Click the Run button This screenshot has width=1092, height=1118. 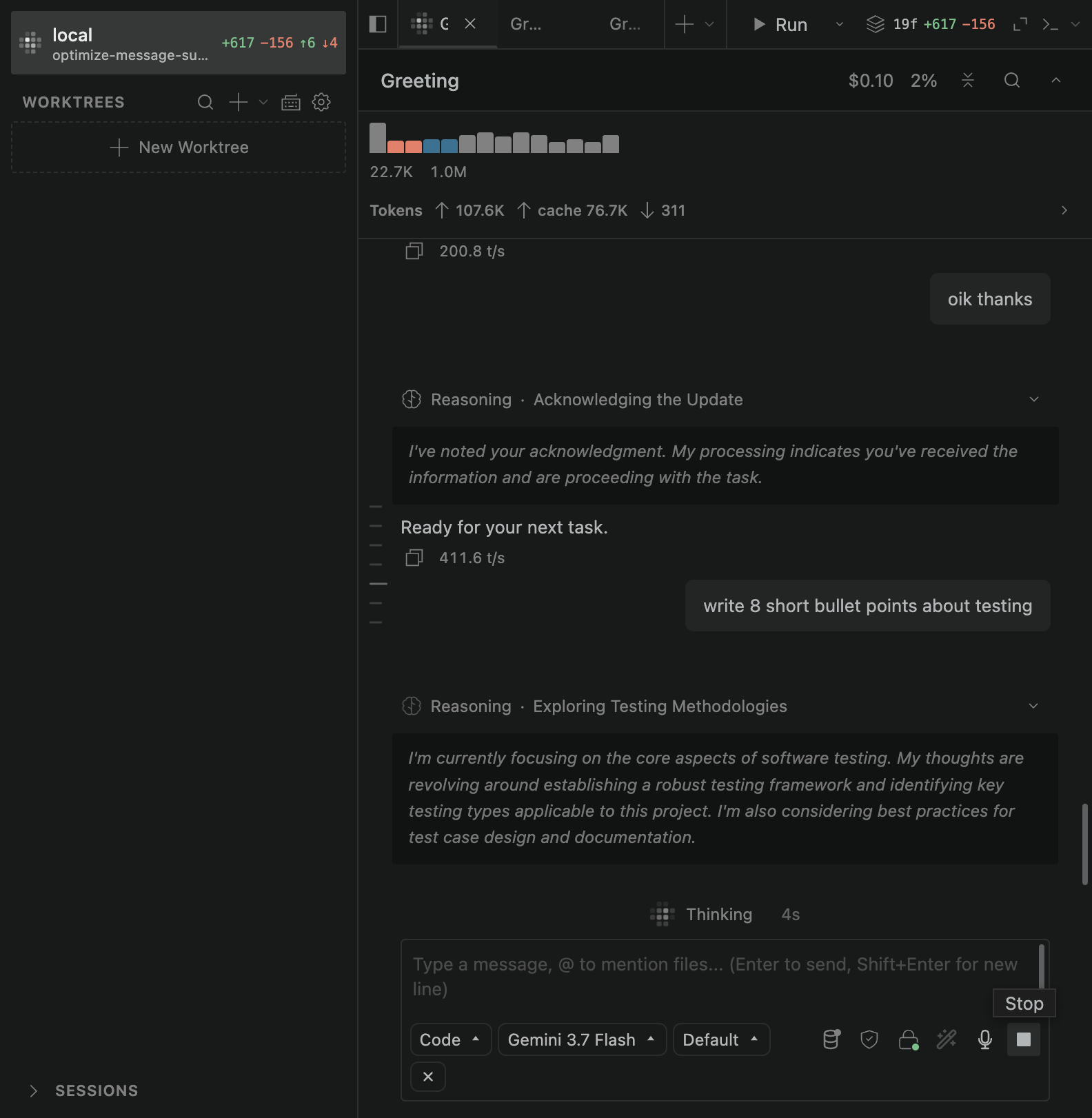click(x=780, y=24)
